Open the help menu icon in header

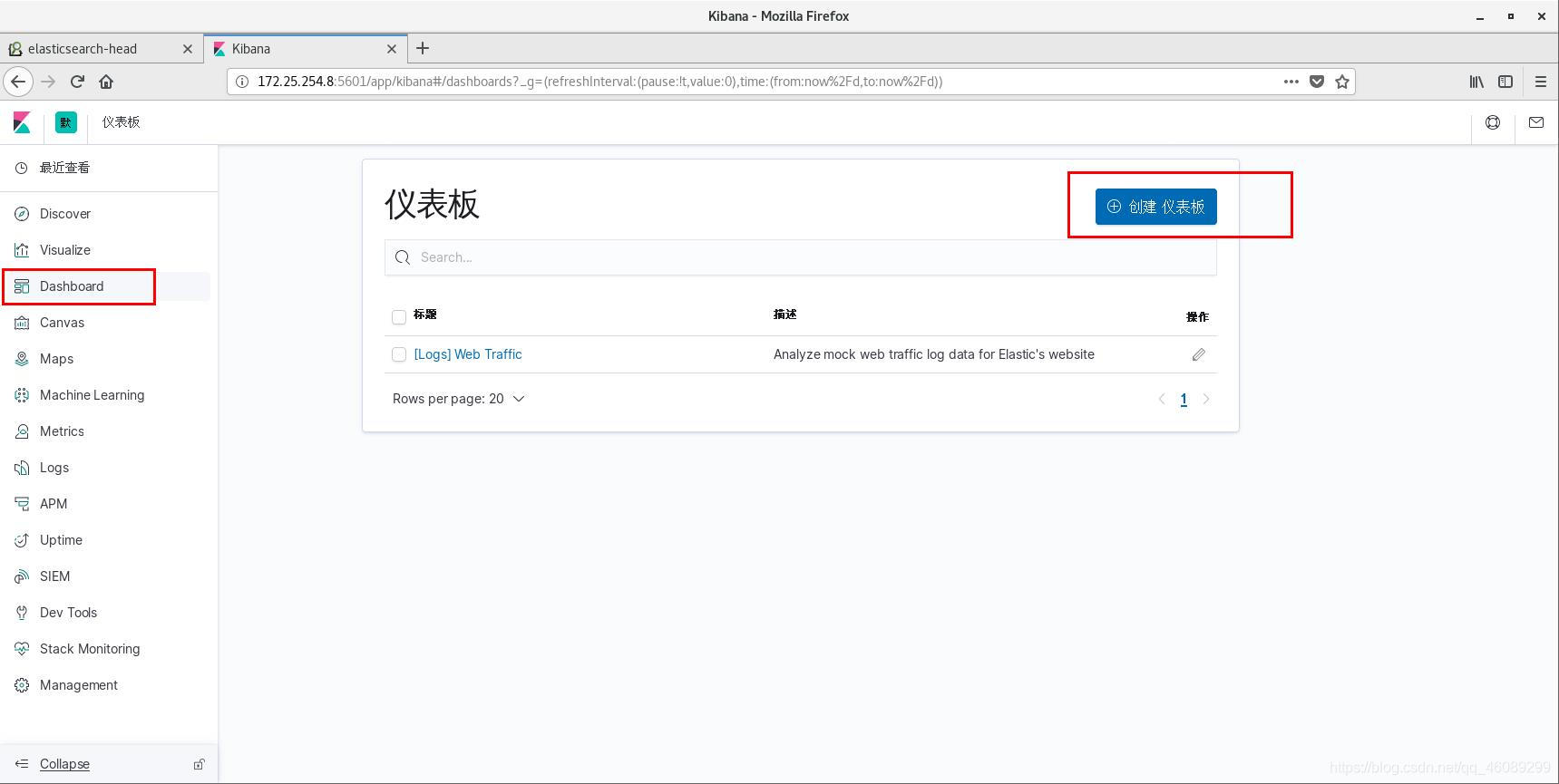point(1493,122)
